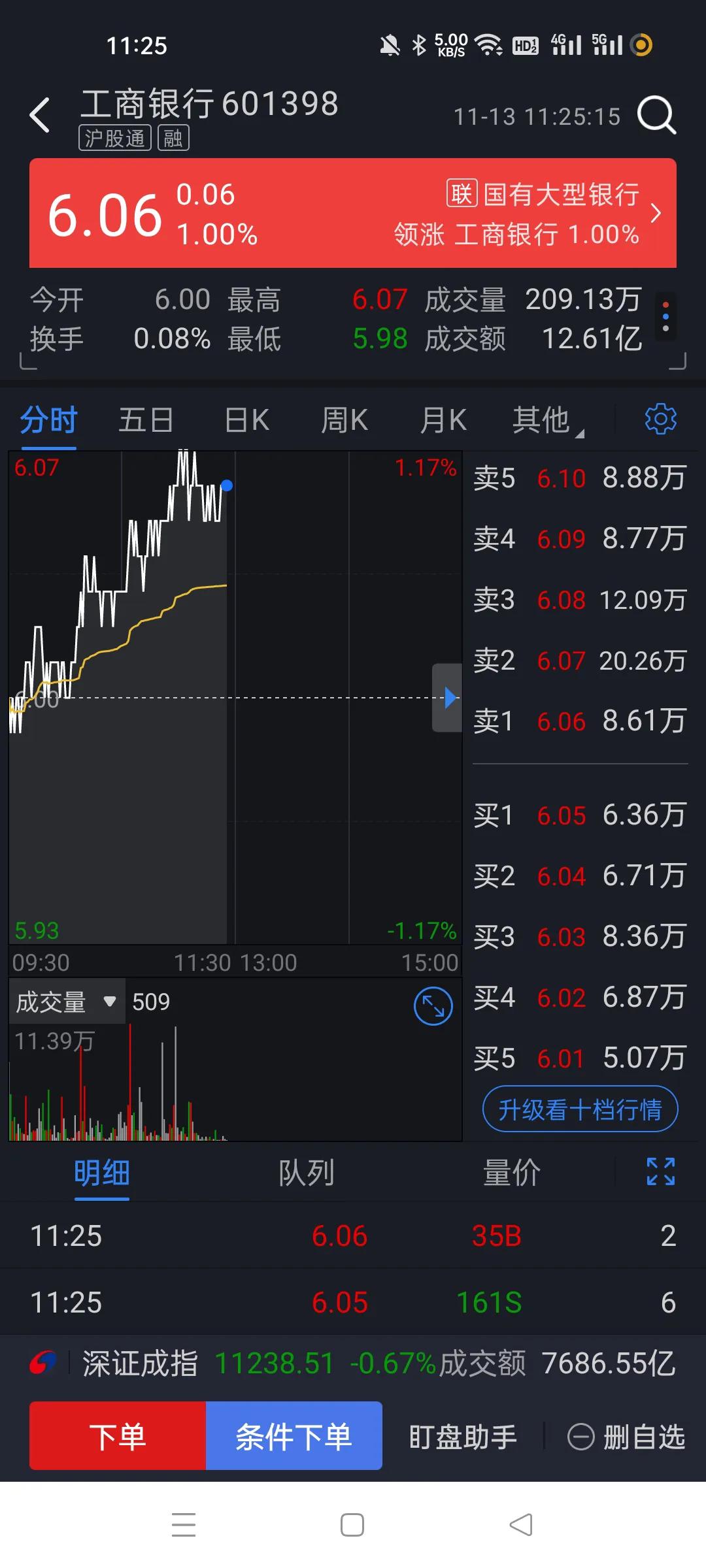
Task: Tap 换手 0.08% value
Action: coord(172,338)
